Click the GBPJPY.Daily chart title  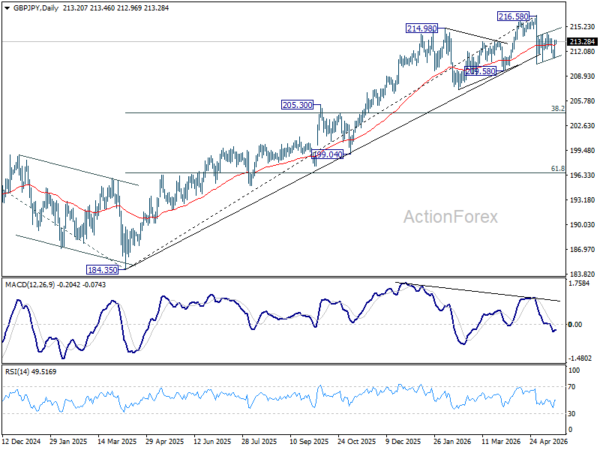tap(36, 8)
